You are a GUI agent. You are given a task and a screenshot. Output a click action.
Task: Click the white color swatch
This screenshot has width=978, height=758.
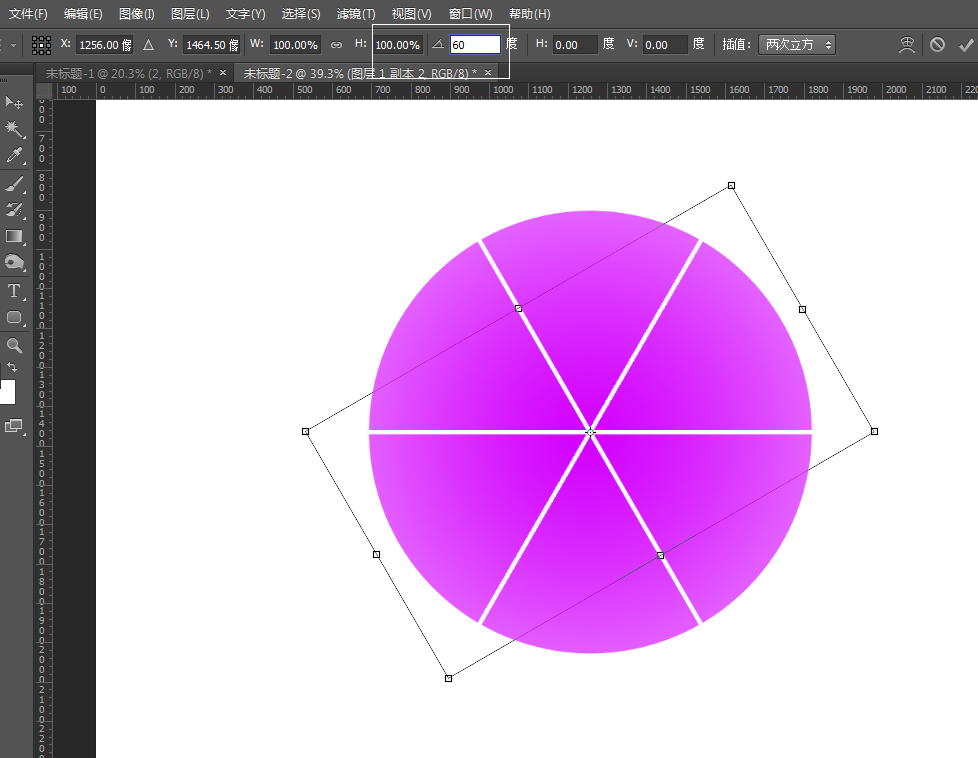coord(7,392)
